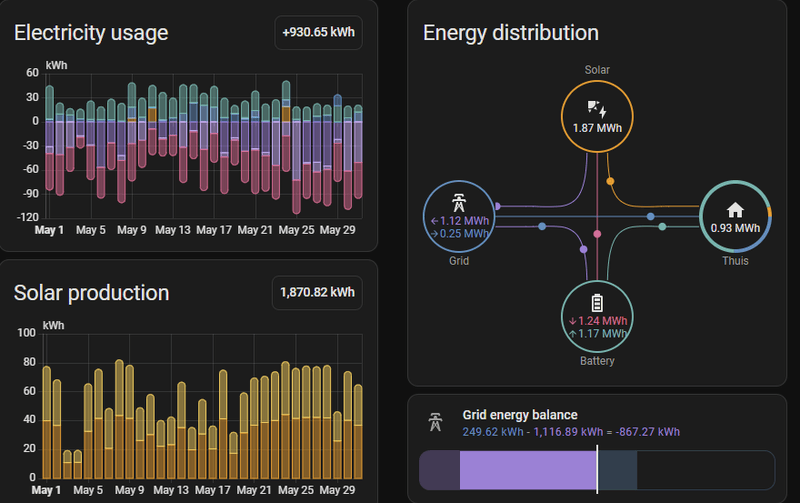Select the 1.17 MWh battery discharge value

[x=603, y=334]
